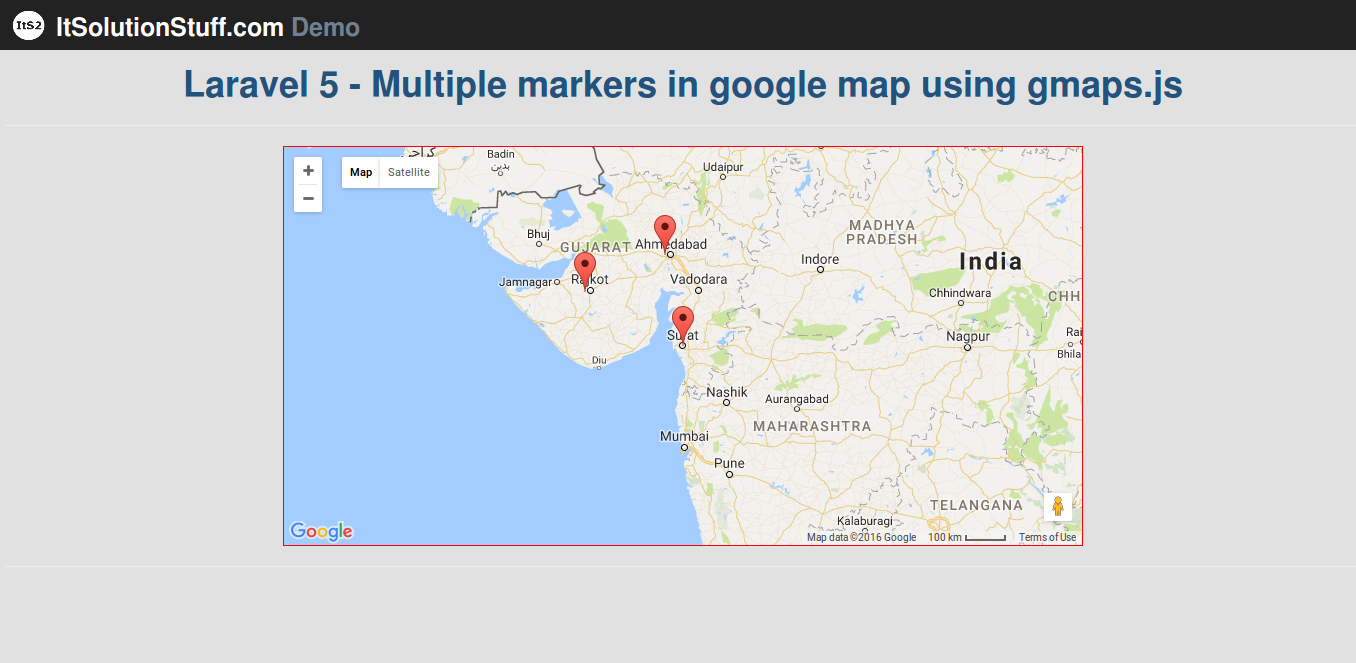Click the Badin town label
1356x663 pixels.
[x=501, y=154]
